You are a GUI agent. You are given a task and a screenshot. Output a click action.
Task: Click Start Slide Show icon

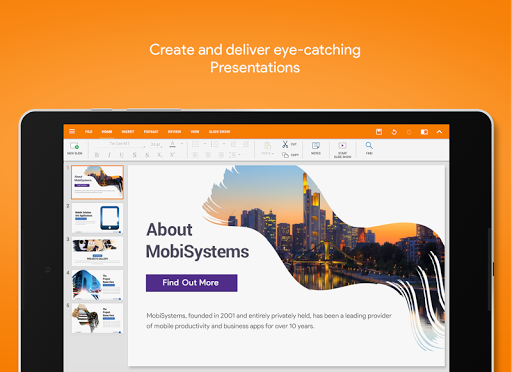point(342,145)
